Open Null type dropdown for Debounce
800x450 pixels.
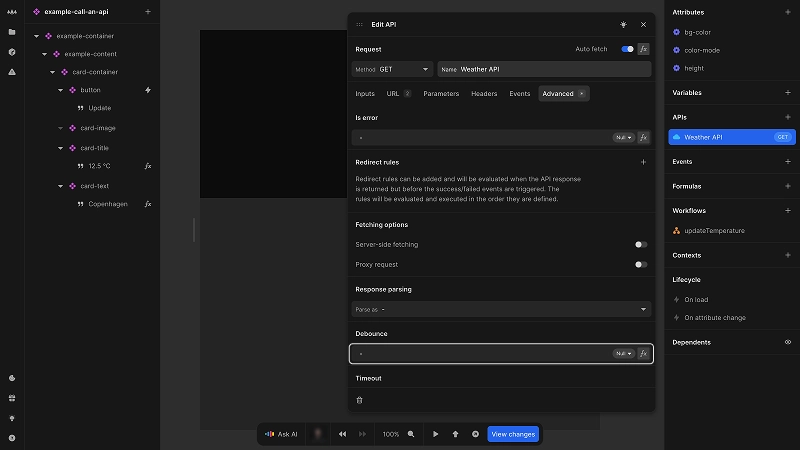click(623, 354)
